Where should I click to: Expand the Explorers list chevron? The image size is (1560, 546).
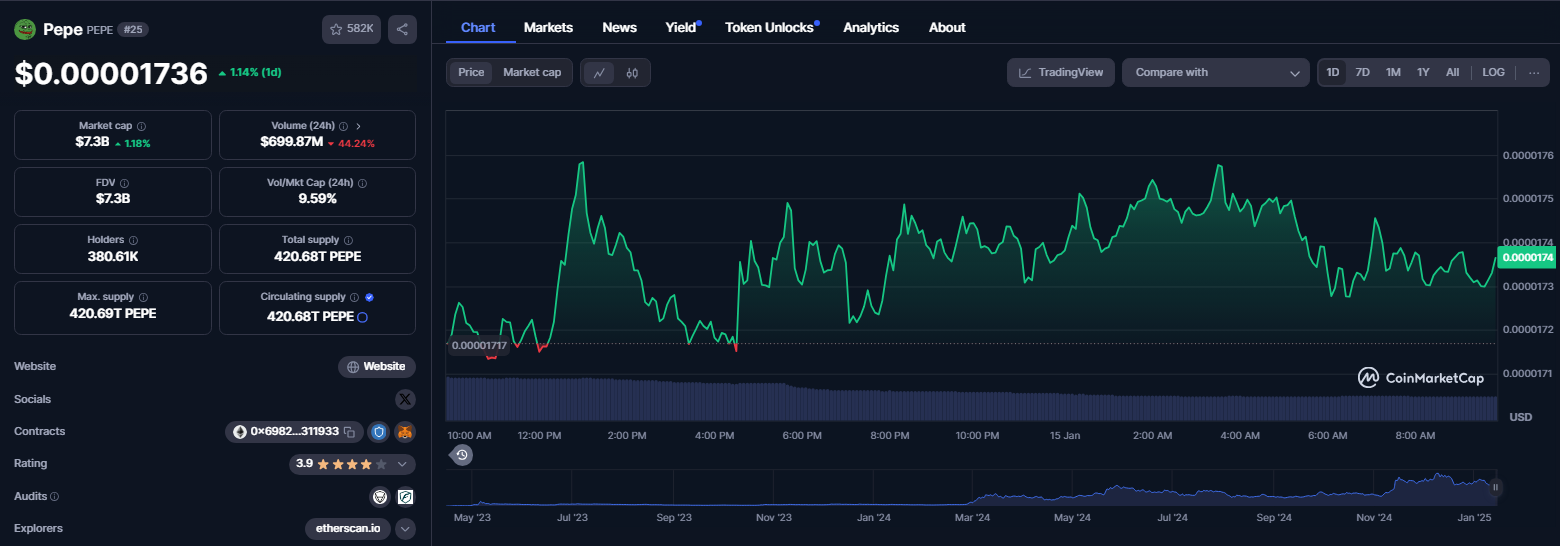[x=405, y=529]
